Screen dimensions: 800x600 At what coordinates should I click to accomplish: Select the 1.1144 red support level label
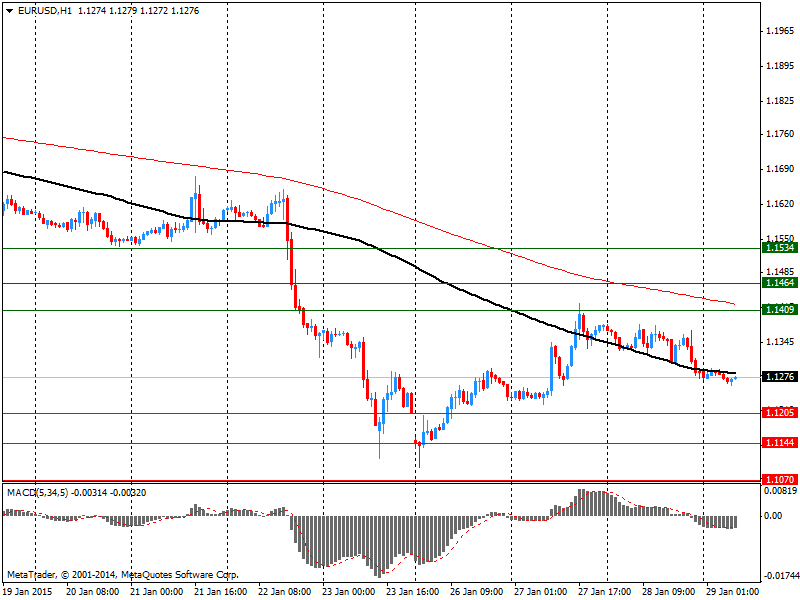[x=780, y=442]
